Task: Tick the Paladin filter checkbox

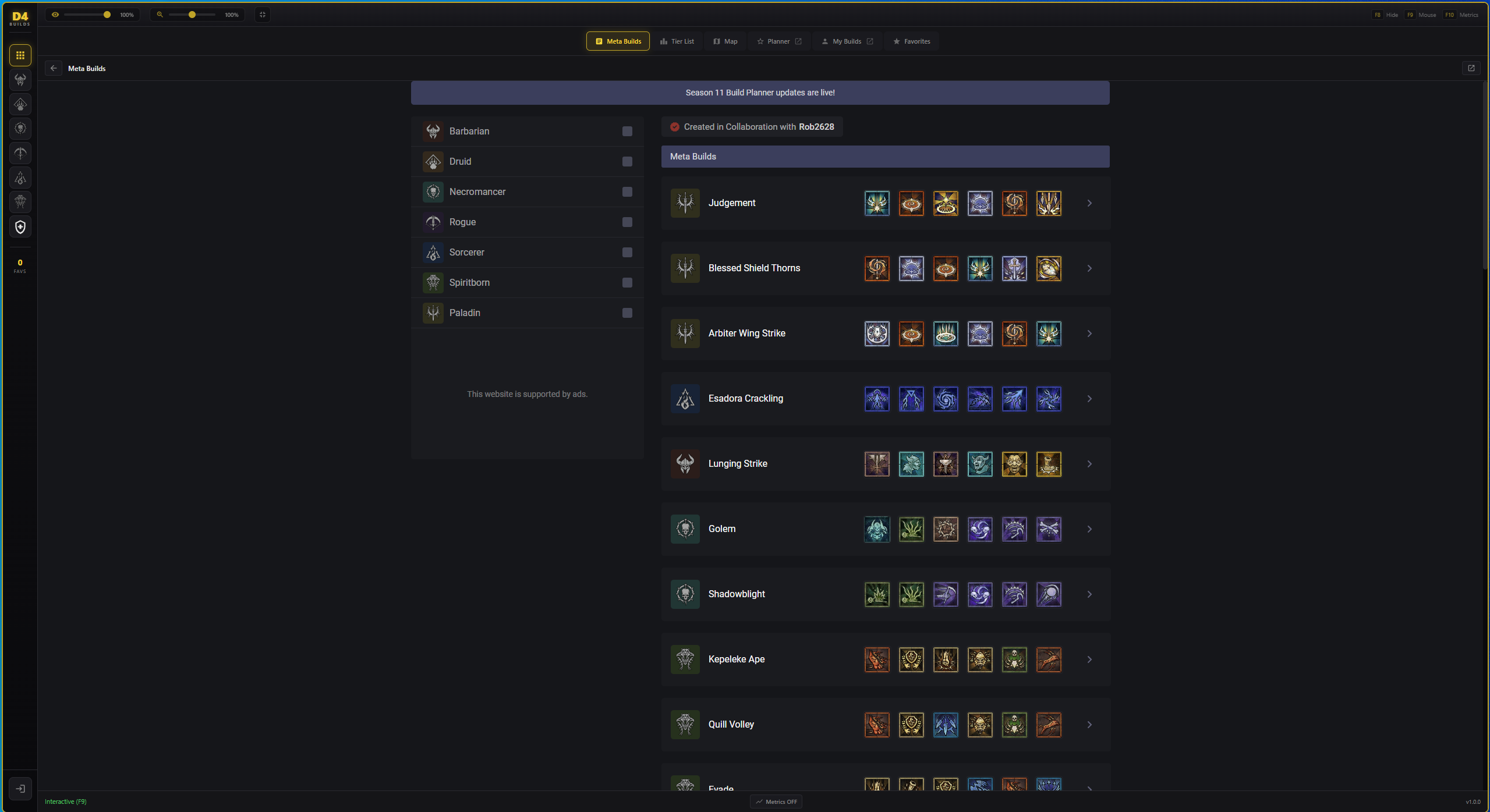Action: click(627, 313)
